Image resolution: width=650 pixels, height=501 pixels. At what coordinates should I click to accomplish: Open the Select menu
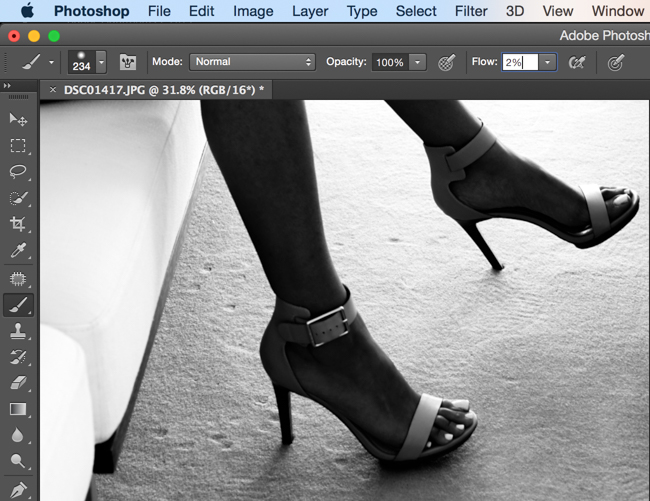click(416, 11)
